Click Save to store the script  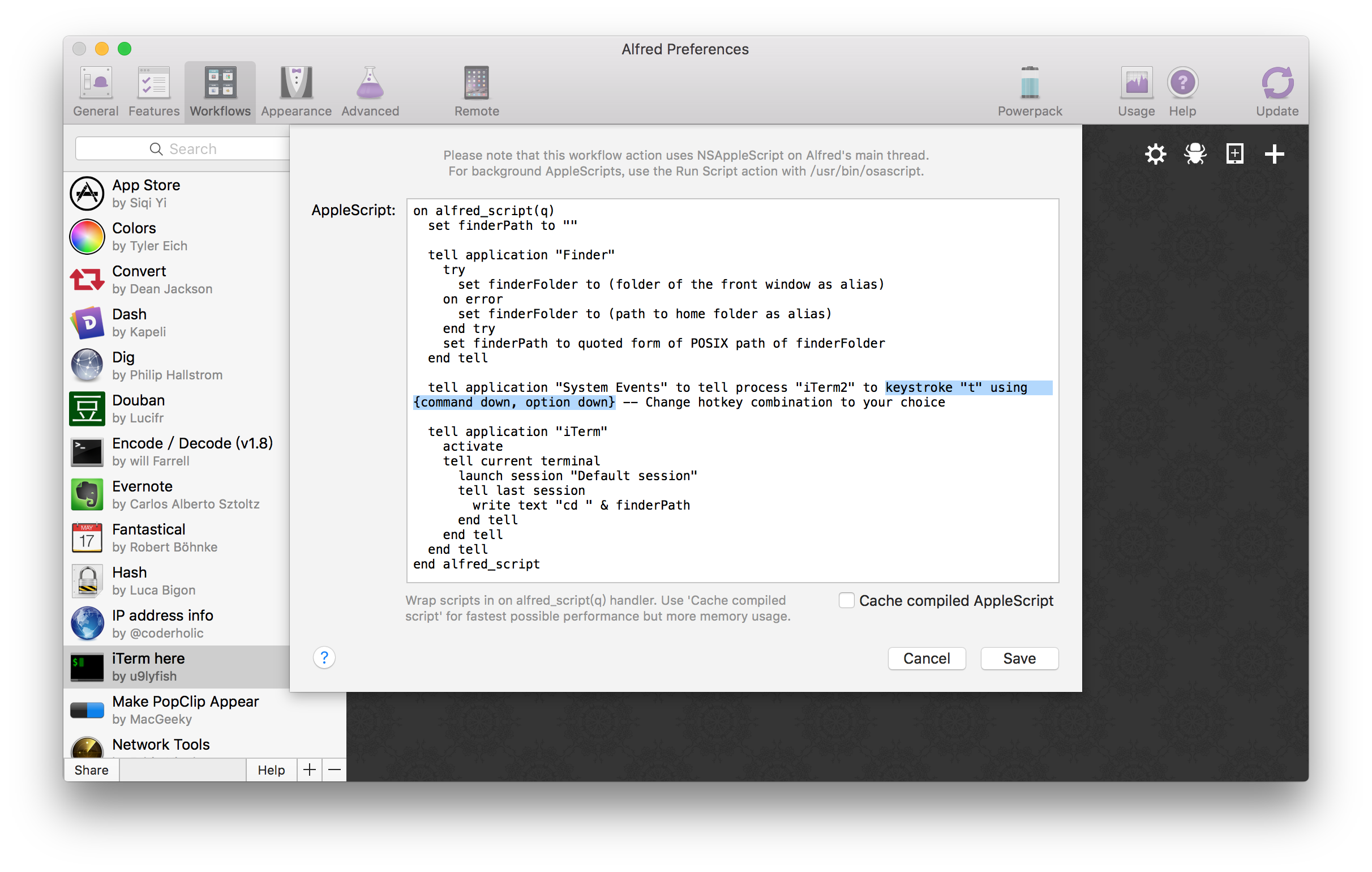1019,659
